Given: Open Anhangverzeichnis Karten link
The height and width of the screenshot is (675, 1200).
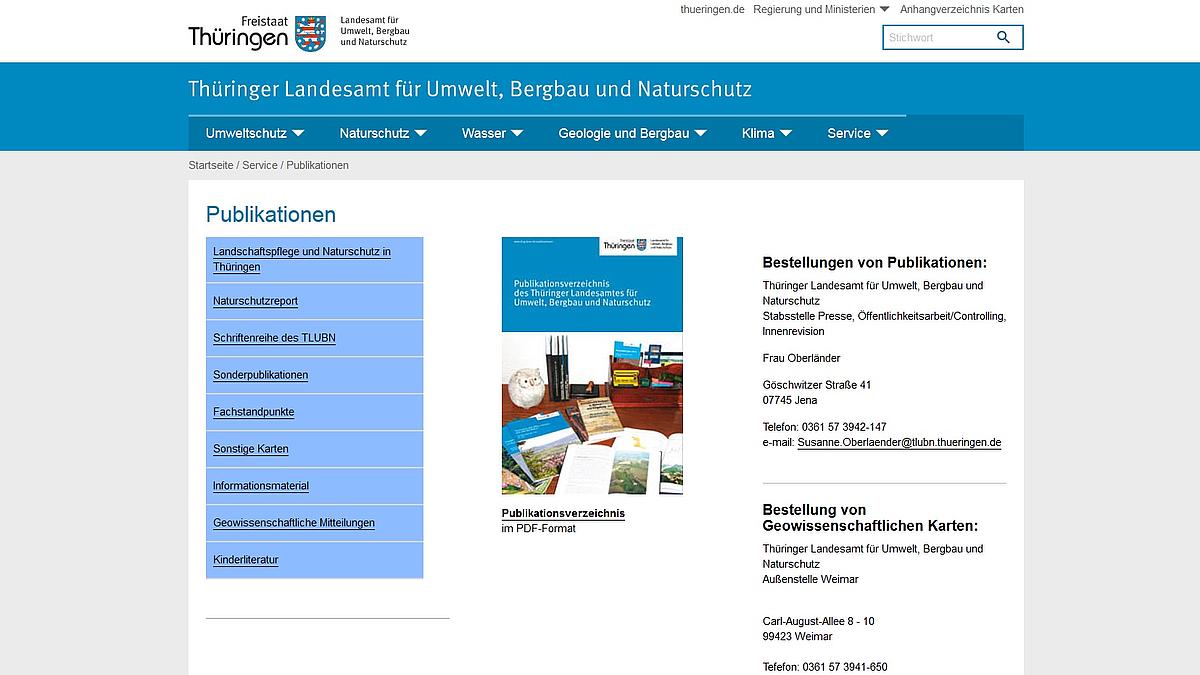Looking at the screenshot, I should (962, 9).
